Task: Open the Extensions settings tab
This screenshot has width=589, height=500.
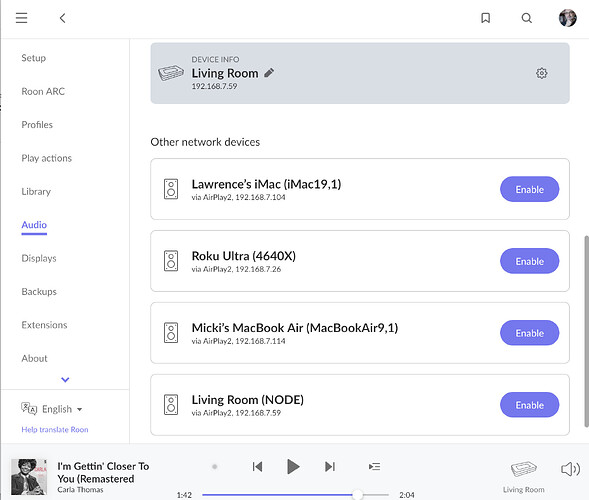Action: tap(44, 325)
